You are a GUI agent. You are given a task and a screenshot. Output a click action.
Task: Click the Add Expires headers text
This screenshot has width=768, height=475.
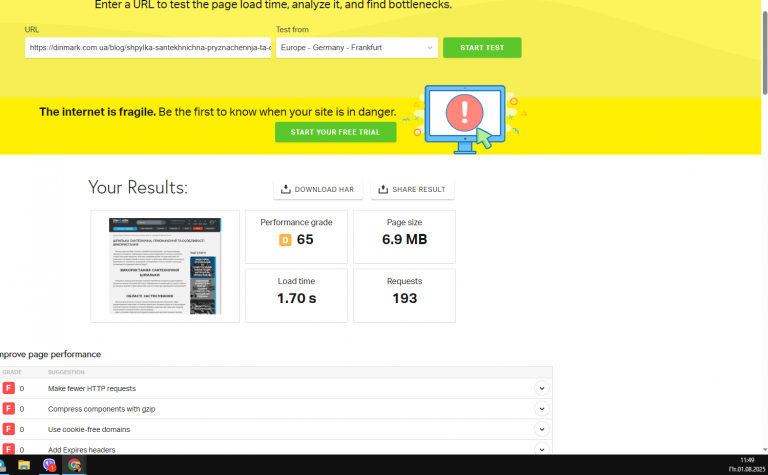pyautogui.click(x=82, y=450)
